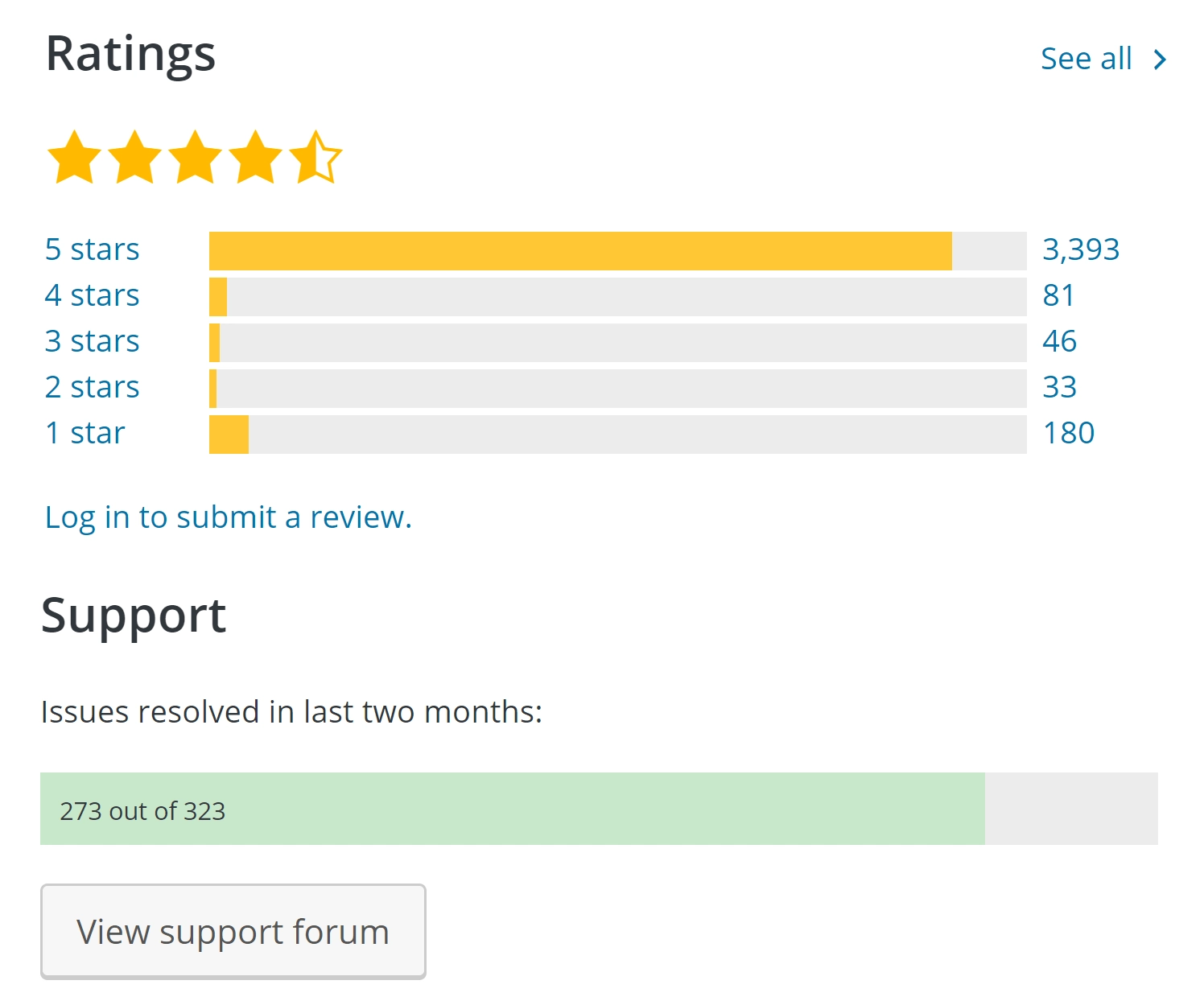Click the 180 one-star count

(x=1068, y=433)
